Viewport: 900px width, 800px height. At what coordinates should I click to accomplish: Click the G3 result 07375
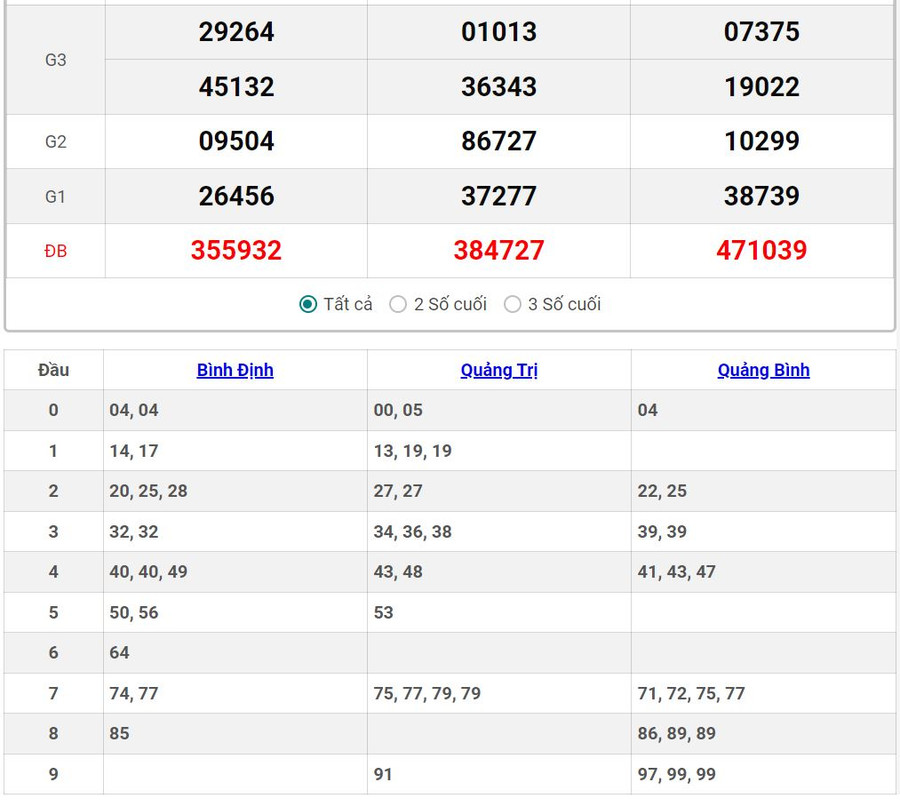point(761,32)
